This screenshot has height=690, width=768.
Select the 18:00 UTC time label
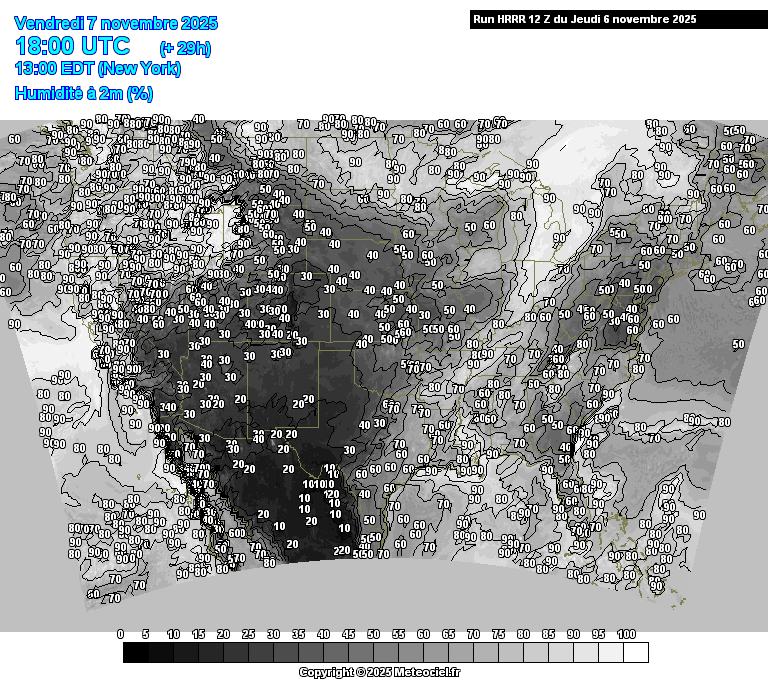(x=72, y=46)
